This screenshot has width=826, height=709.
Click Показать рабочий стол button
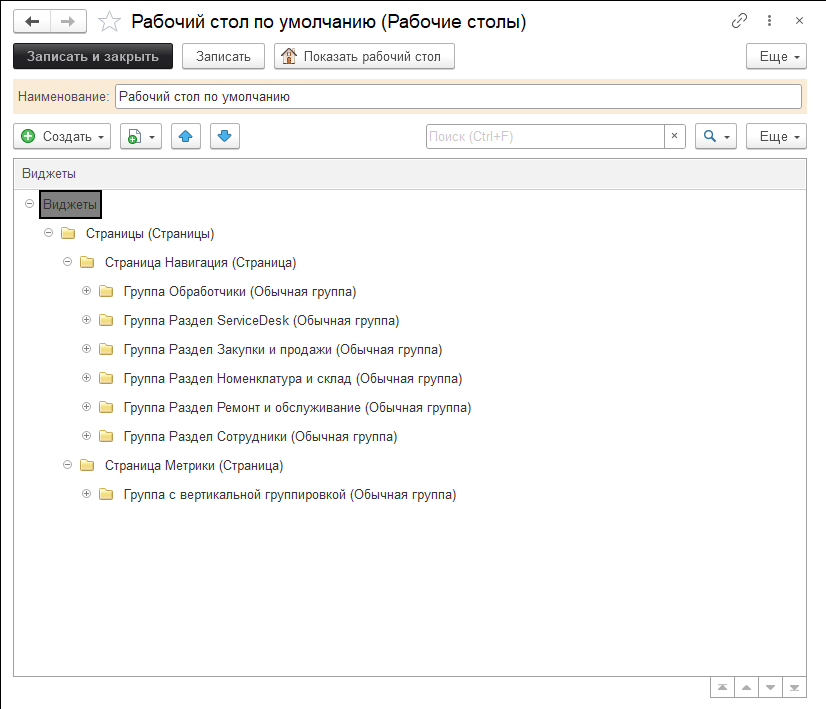click(364, 57)
